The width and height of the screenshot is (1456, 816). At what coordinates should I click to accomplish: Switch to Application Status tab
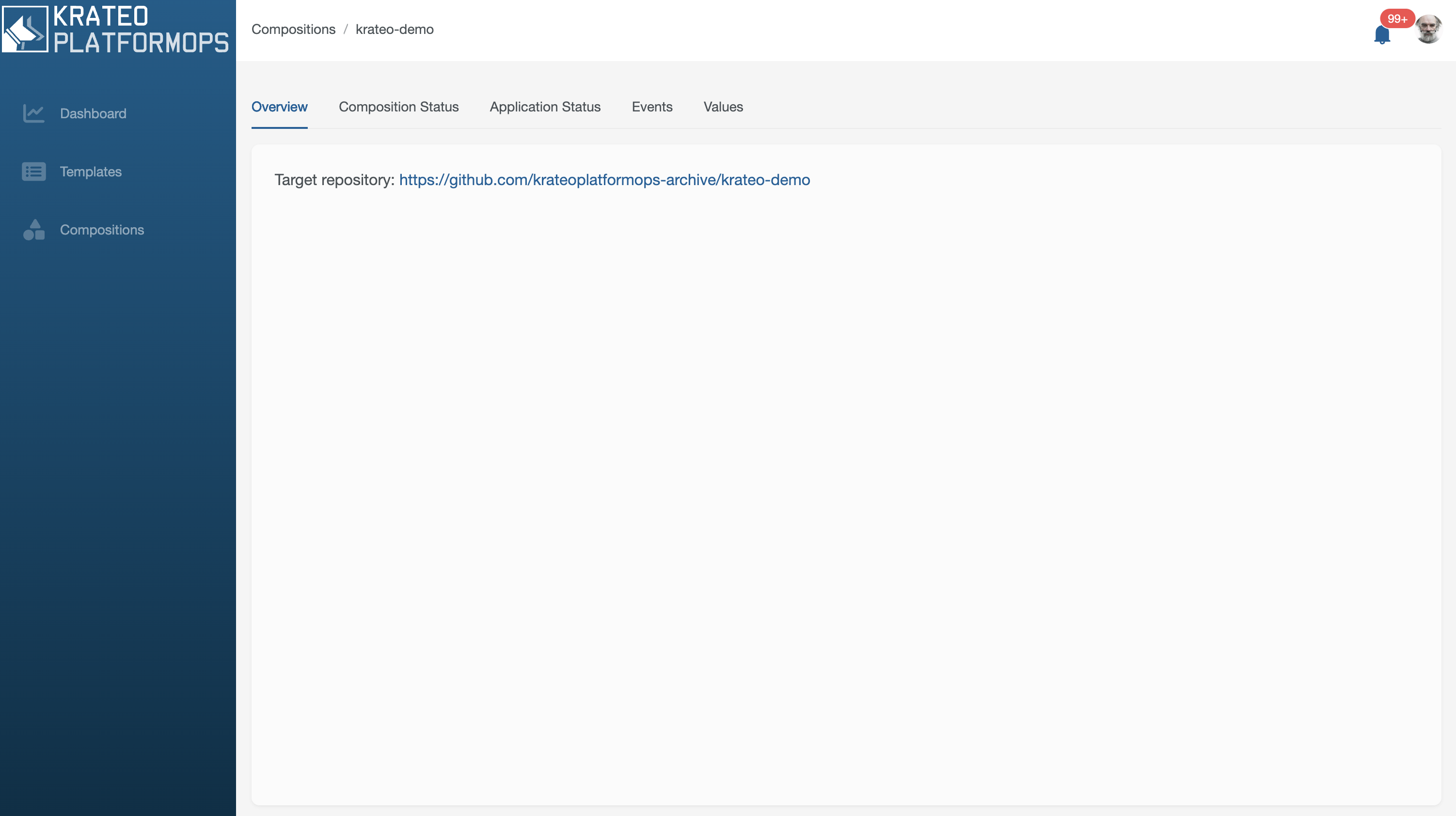click(545, 107)
